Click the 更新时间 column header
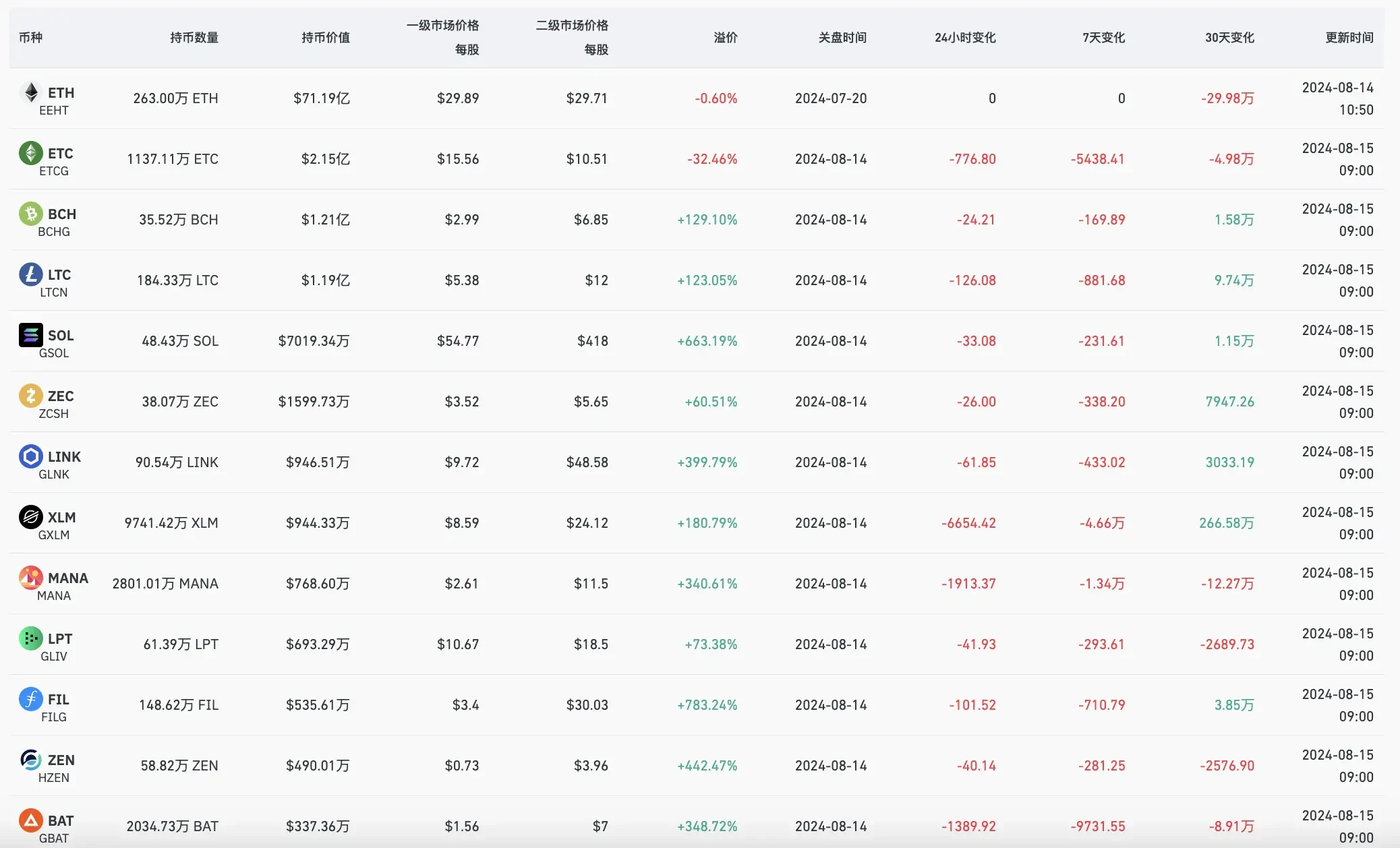The image size is (1400, 848). pos(1349,38)
